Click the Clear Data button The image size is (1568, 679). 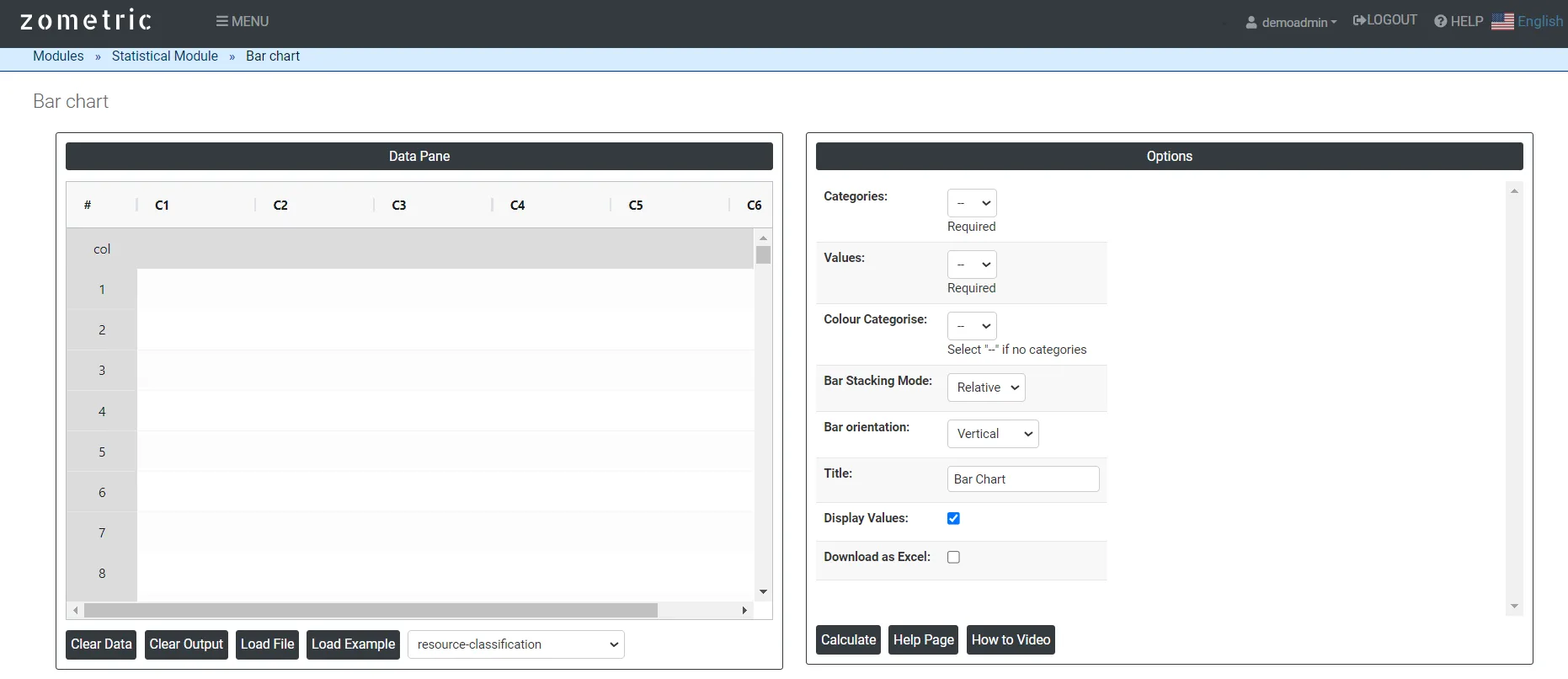pyautogui.click(x=101, y=644)
